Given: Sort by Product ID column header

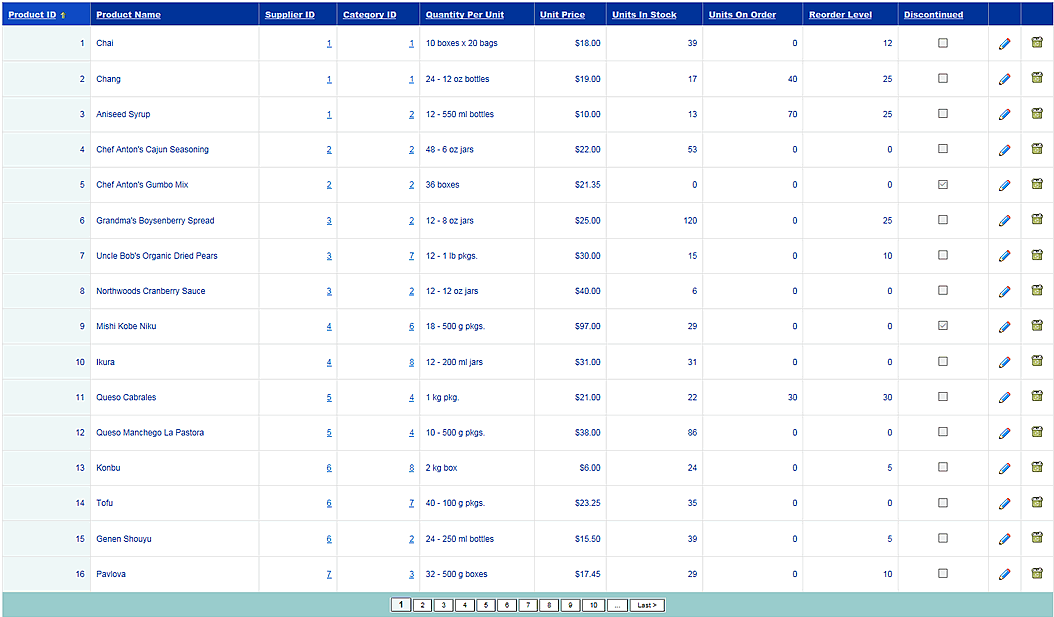Looking at the screenshot, I should 32,15.
